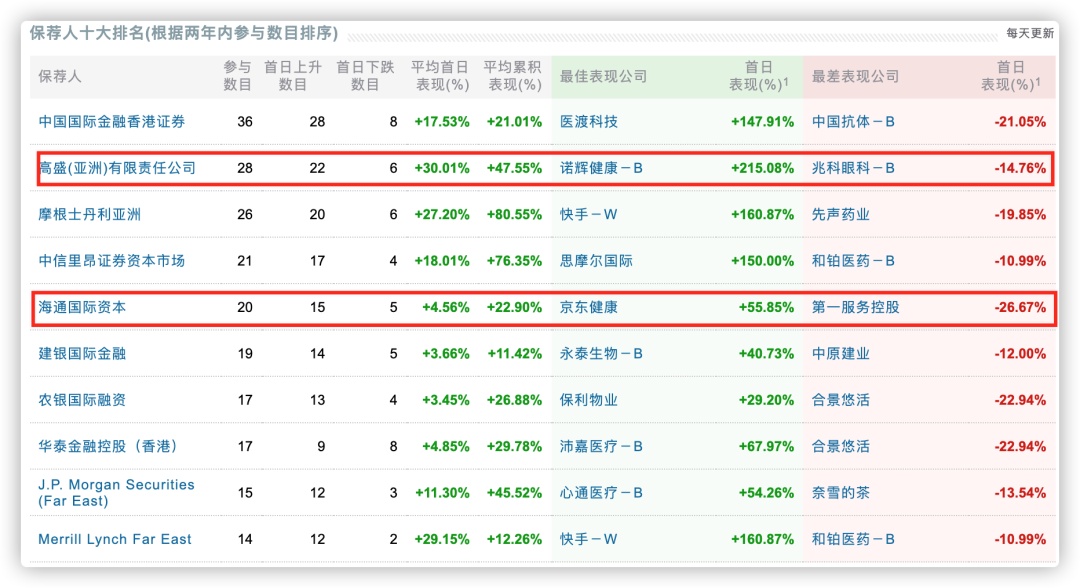Select the +3.66% average first-day value
The height and width of the screenshot is (588, 1080).
[446, 354]
